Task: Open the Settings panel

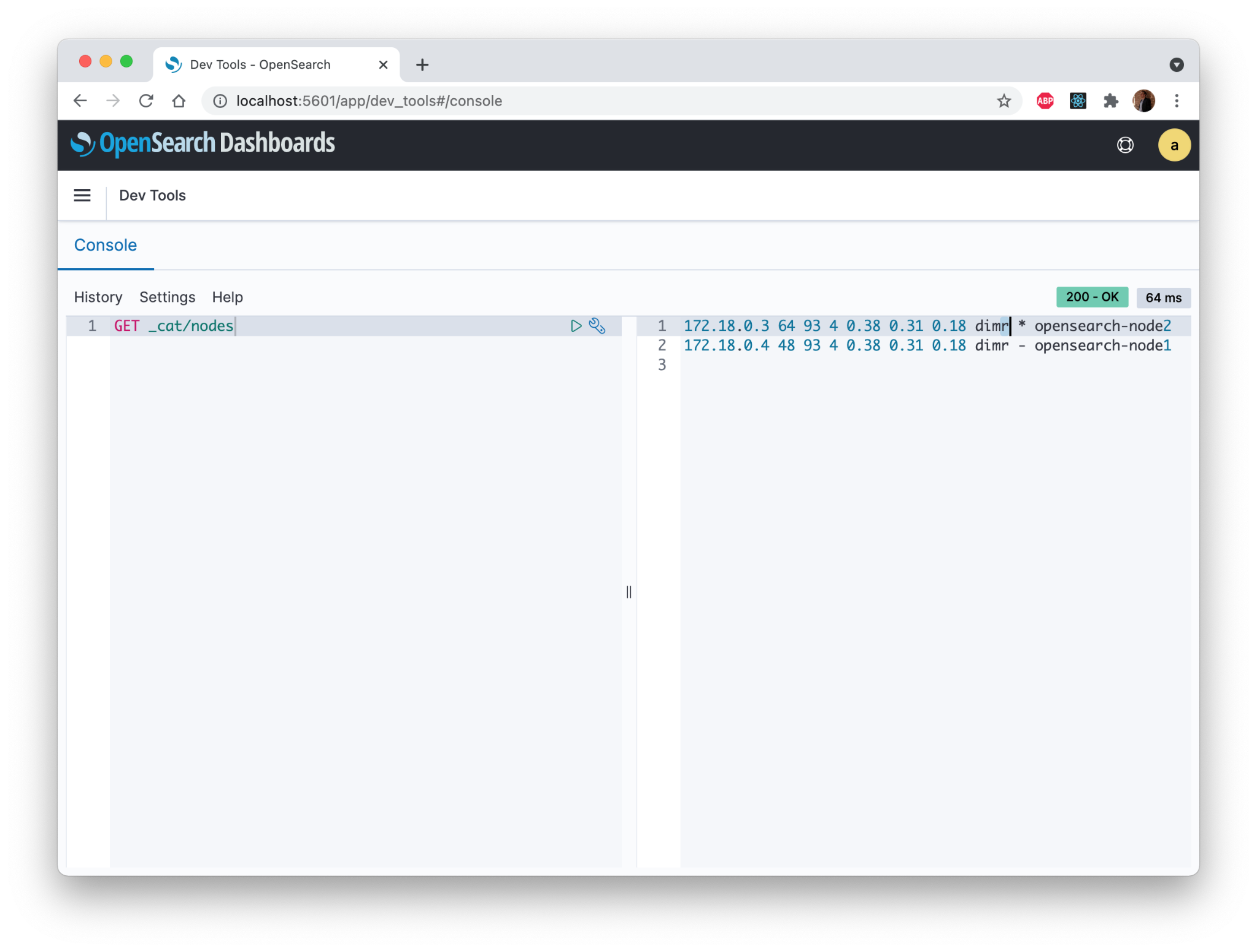Action: click(x=167, y=297)
